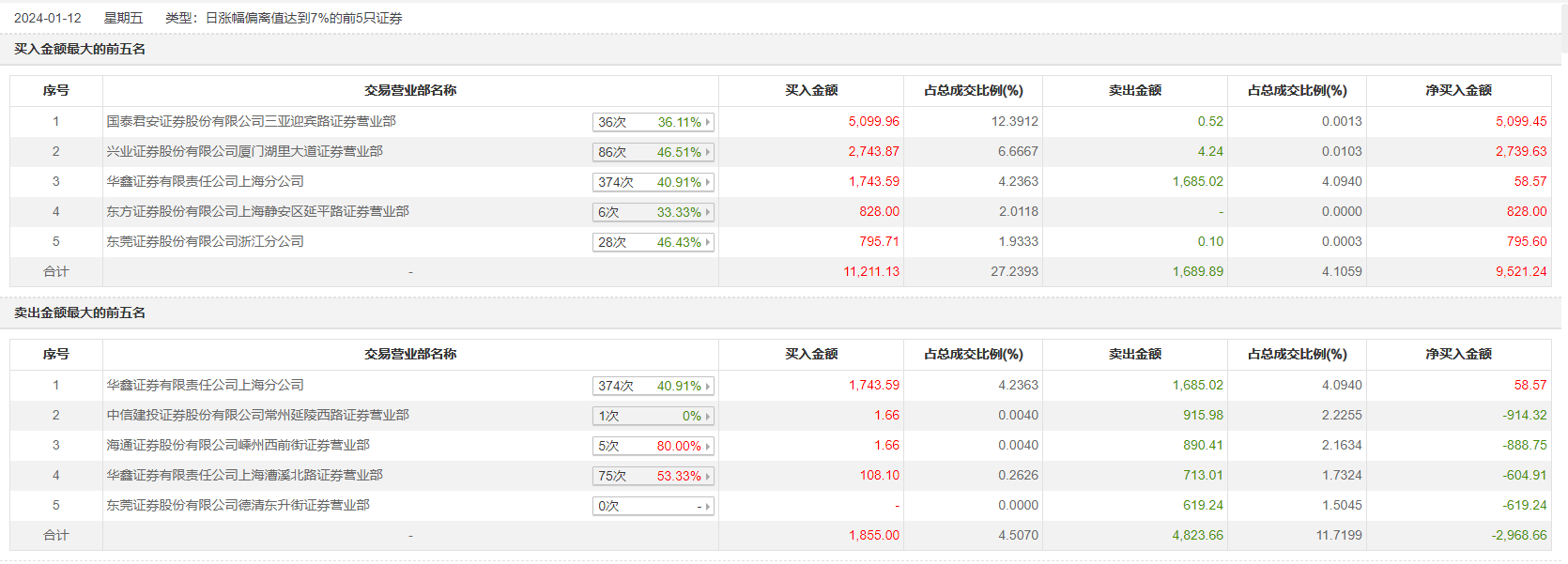Expand 374次 40.91% dropdown in the buy table
1568x564 pixels.
(x=653, y=182)
